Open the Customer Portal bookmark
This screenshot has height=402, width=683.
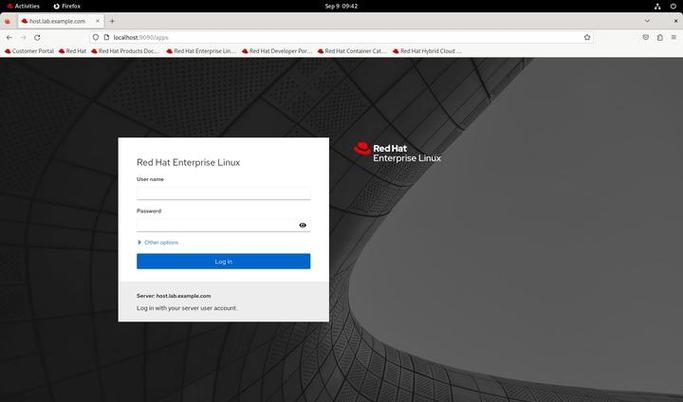pos(29,51)
